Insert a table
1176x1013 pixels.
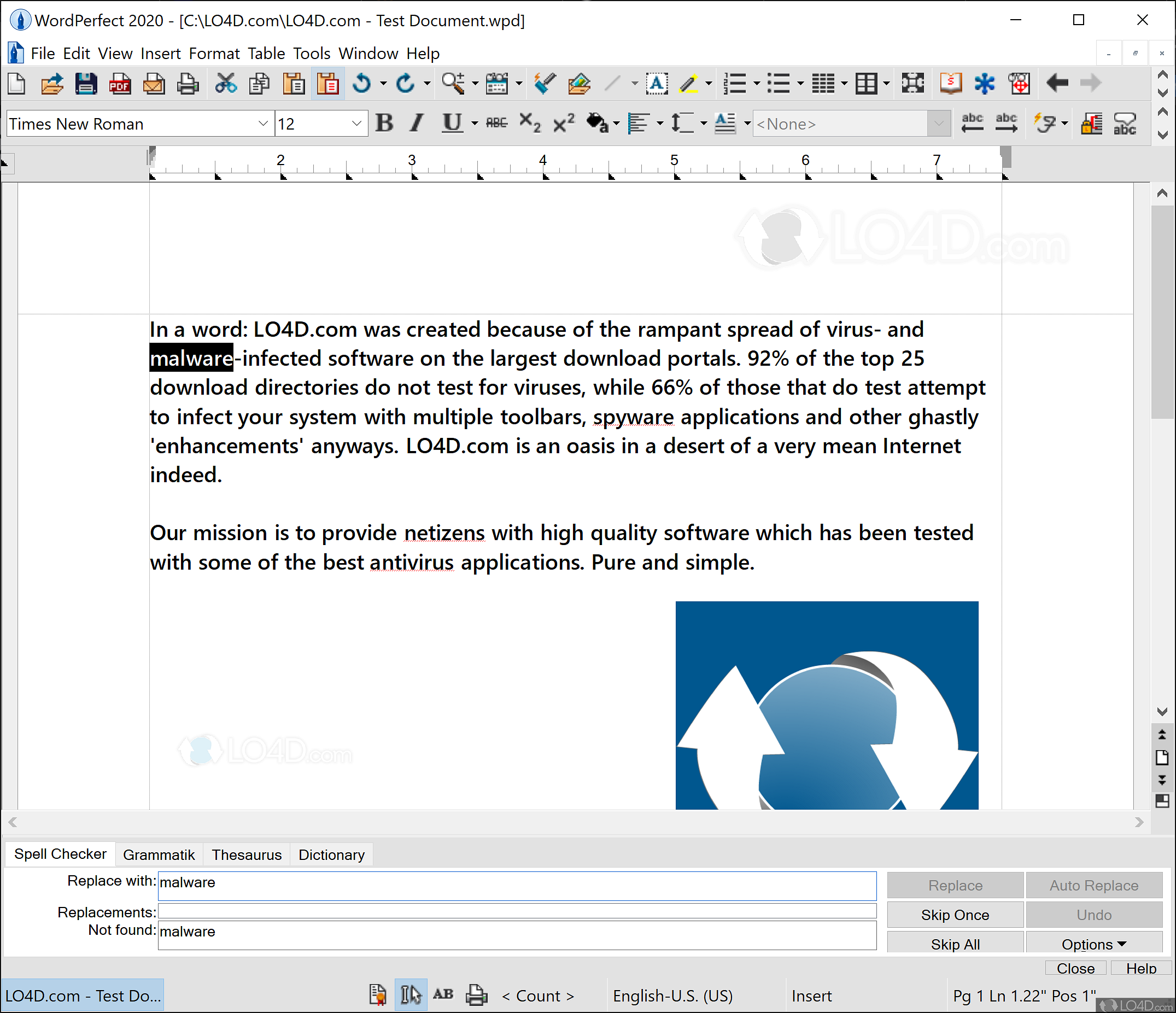click(867, 84)
